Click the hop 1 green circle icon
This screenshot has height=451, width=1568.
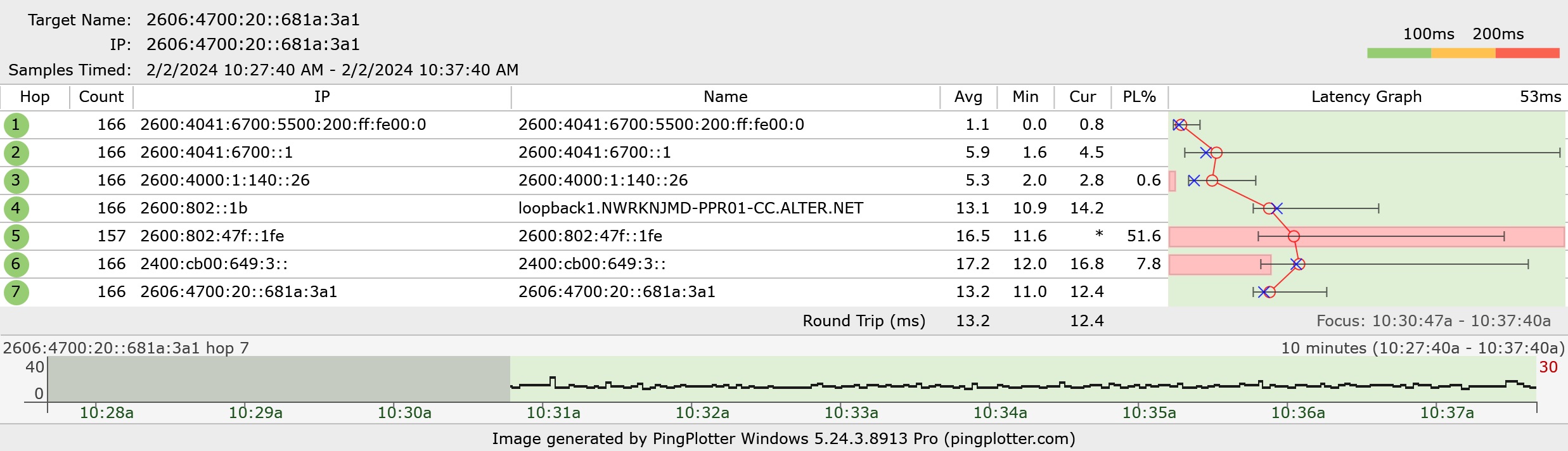[16, 125]
